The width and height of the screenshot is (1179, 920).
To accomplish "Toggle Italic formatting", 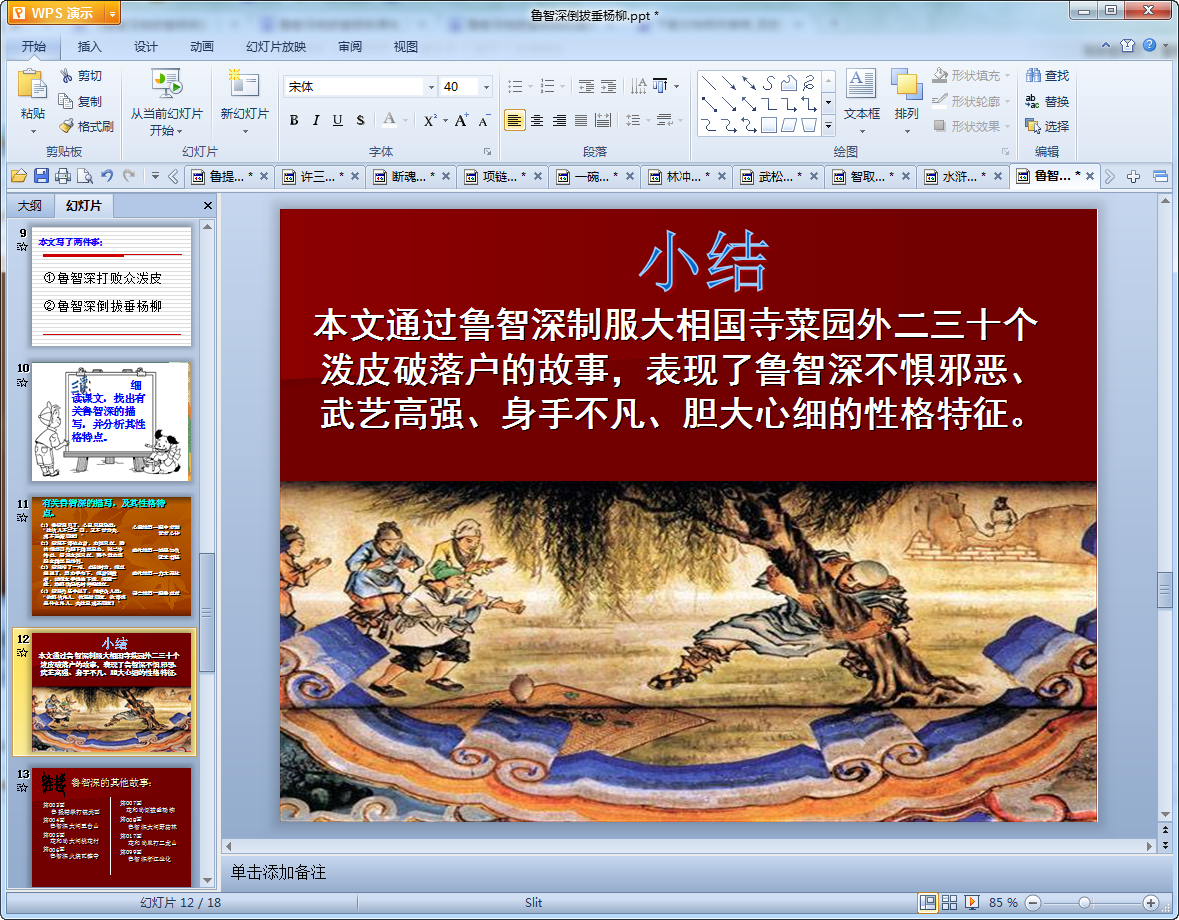I will pyautogui.click(x=316, y=120).
